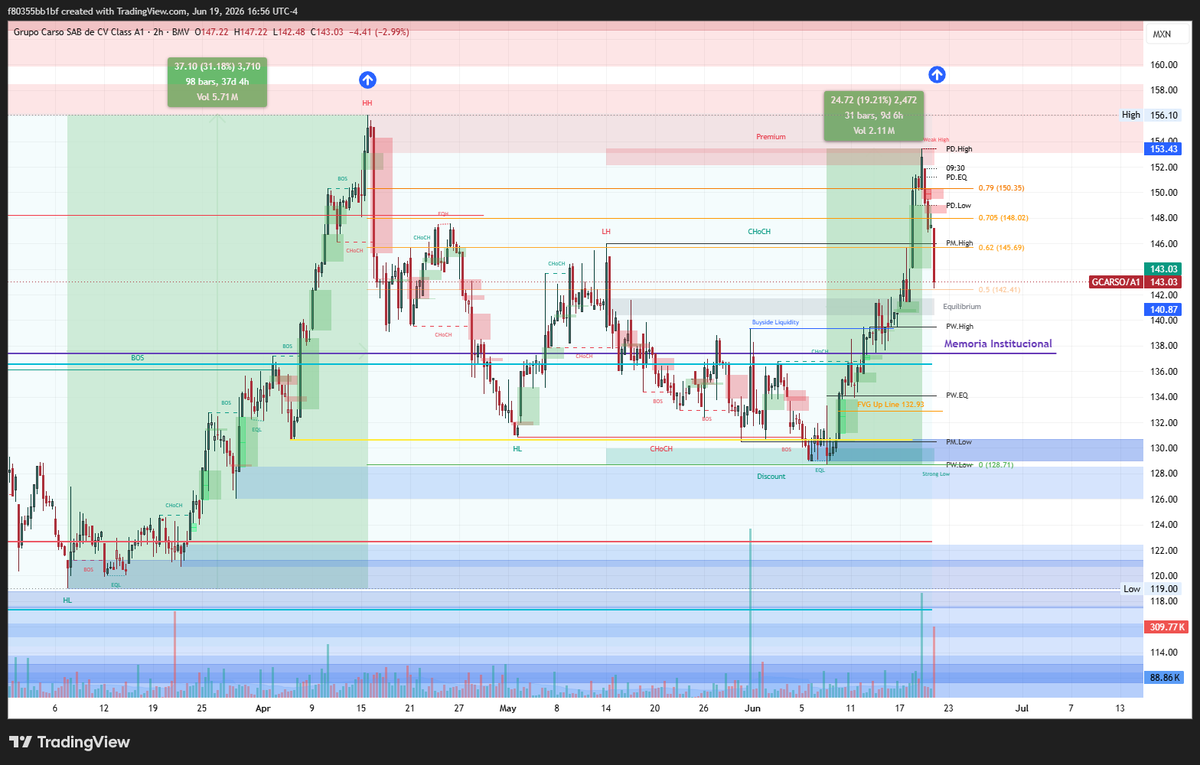This screenshot has height=765, width=1200.
Task: Click the PM.Low level label
Action: pos(958,441)
